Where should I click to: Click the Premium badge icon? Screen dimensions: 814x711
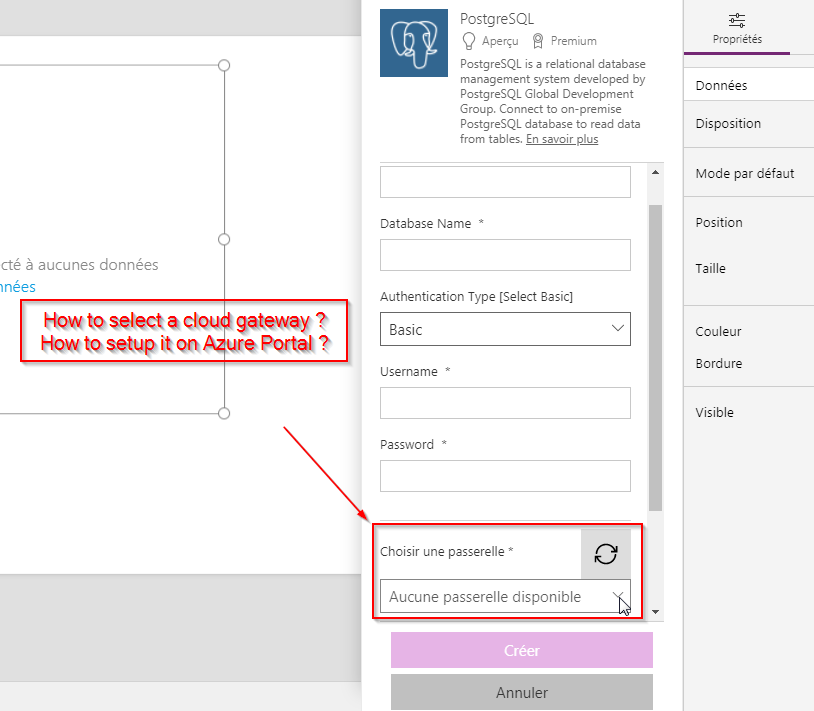point(538,40)
